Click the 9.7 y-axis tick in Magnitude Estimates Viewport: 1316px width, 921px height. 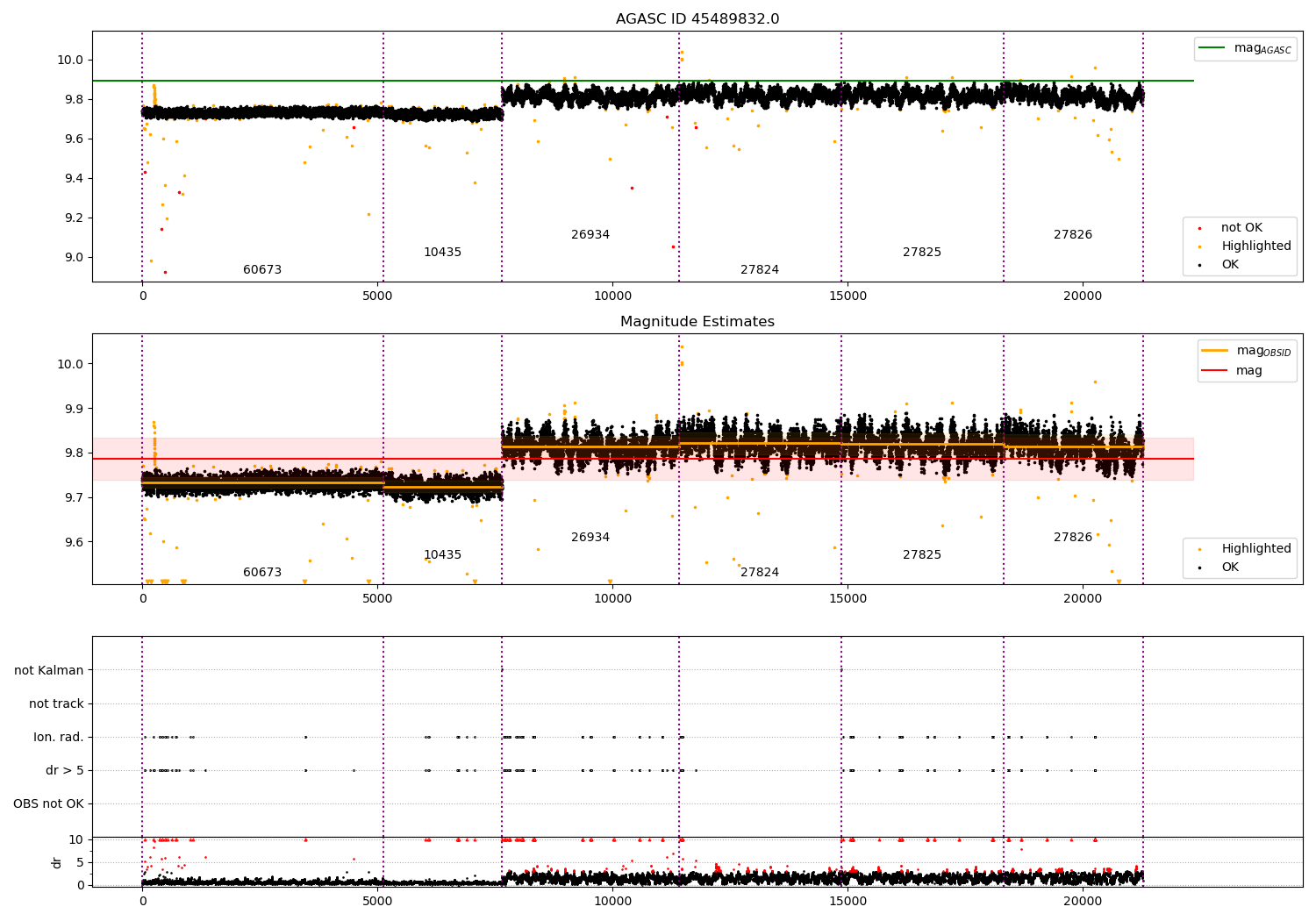point(74,498)
